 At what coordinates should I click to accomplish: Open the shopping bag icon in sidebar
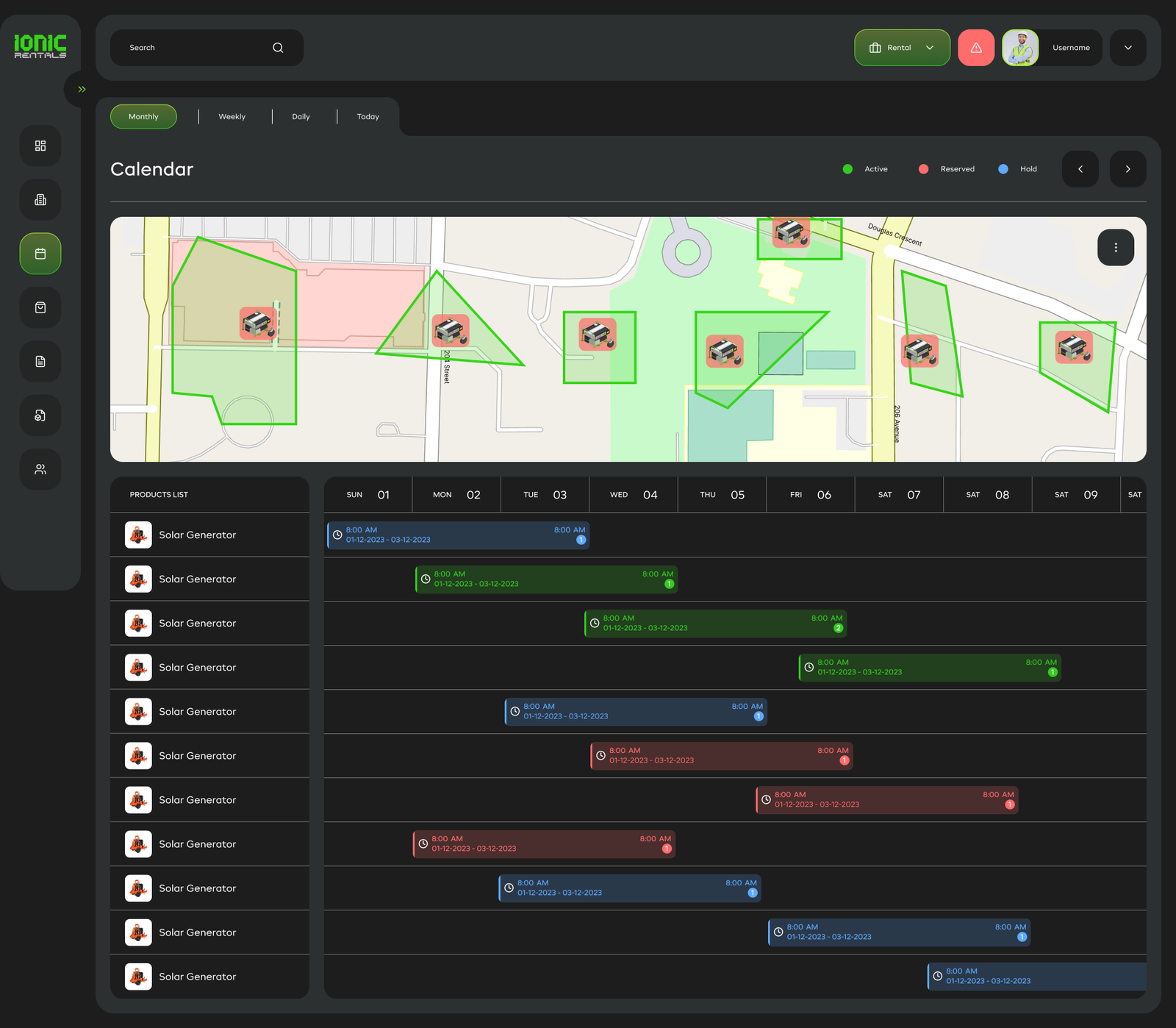click(40, 307)
